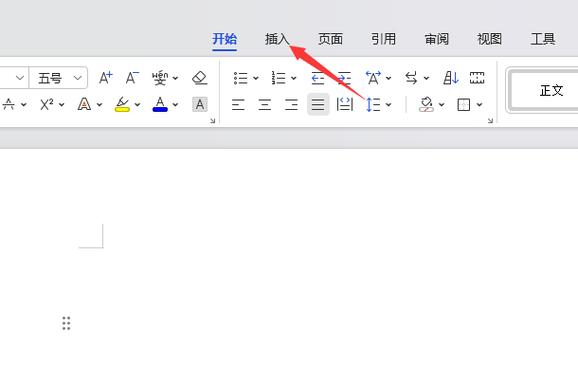This screenshot has height=382, width=578.
Task: Toggle justified alignment button
Action: pyautogui.click(x=318, y=105)
